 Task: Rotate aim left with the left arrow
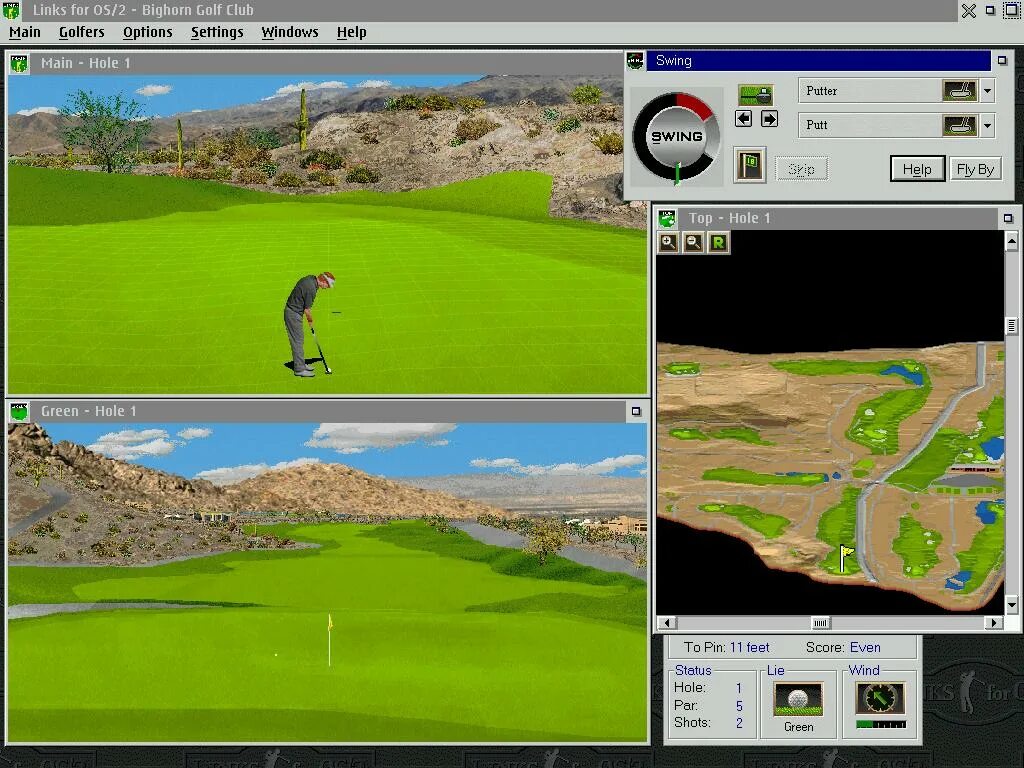coord(743,119)
